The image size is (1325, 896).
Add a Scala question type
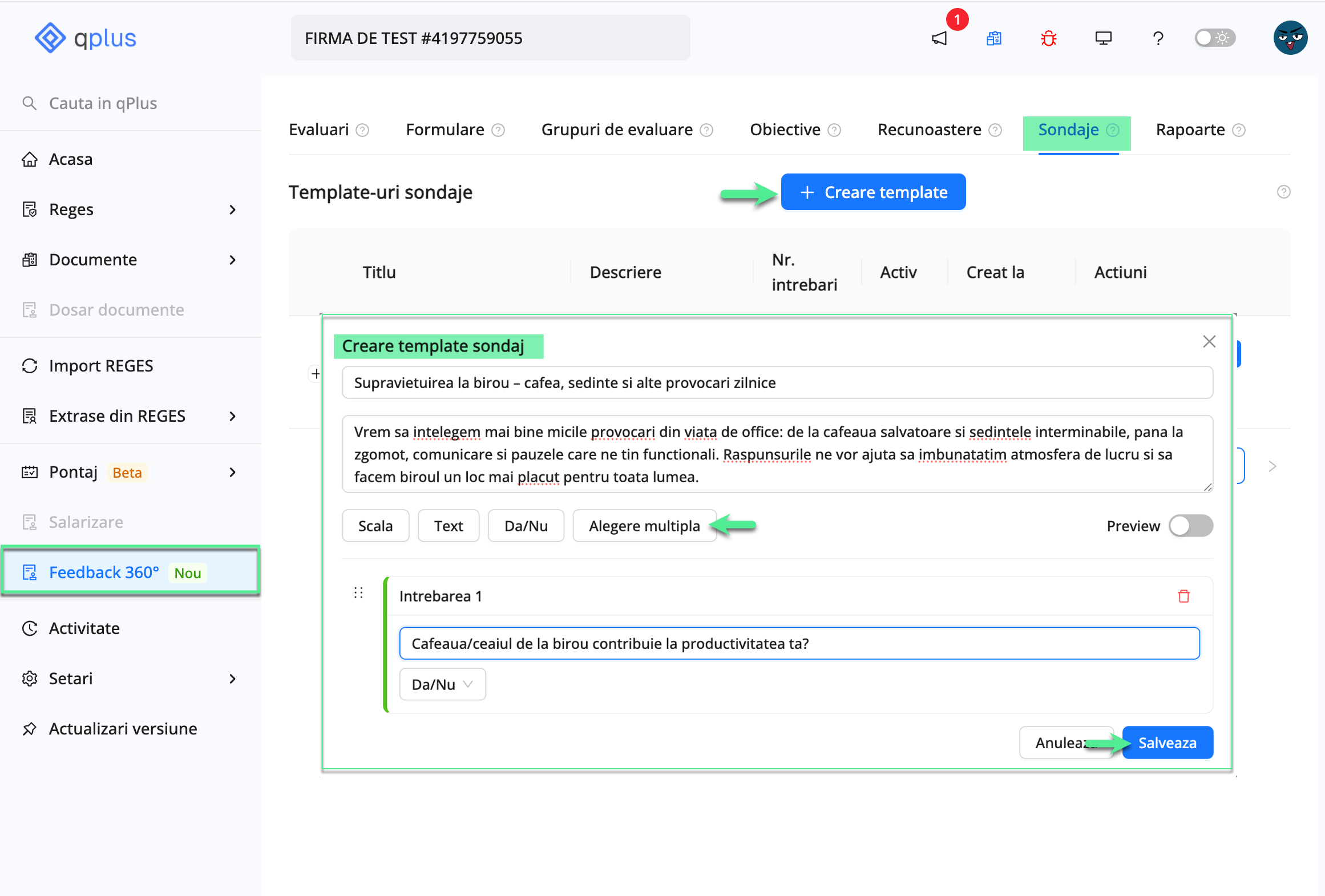tap(375, 526)
